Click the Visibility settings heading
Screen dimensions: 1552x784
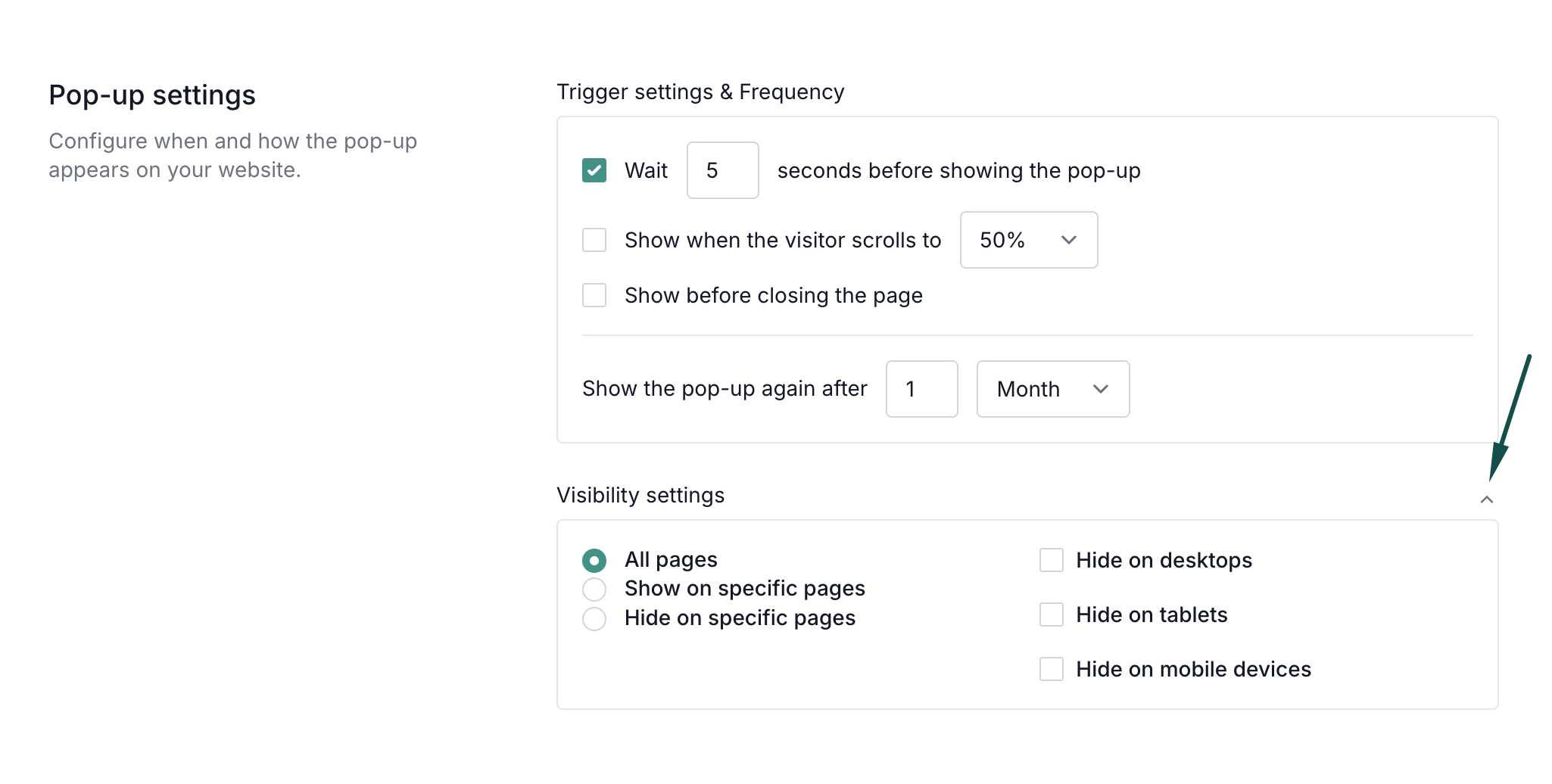pos(640,495)
